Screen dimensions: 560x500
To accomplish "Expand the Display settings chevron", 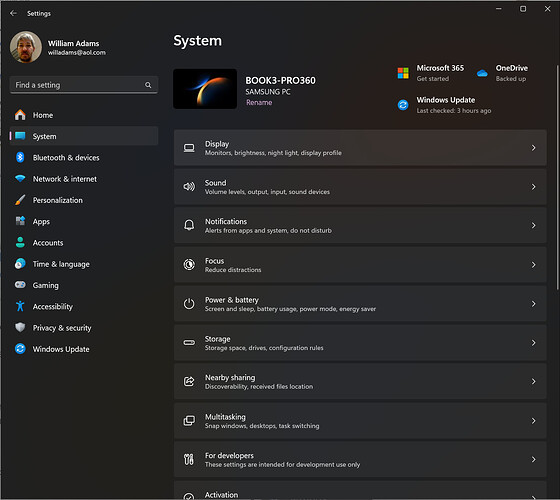I will tap(533, 148).
